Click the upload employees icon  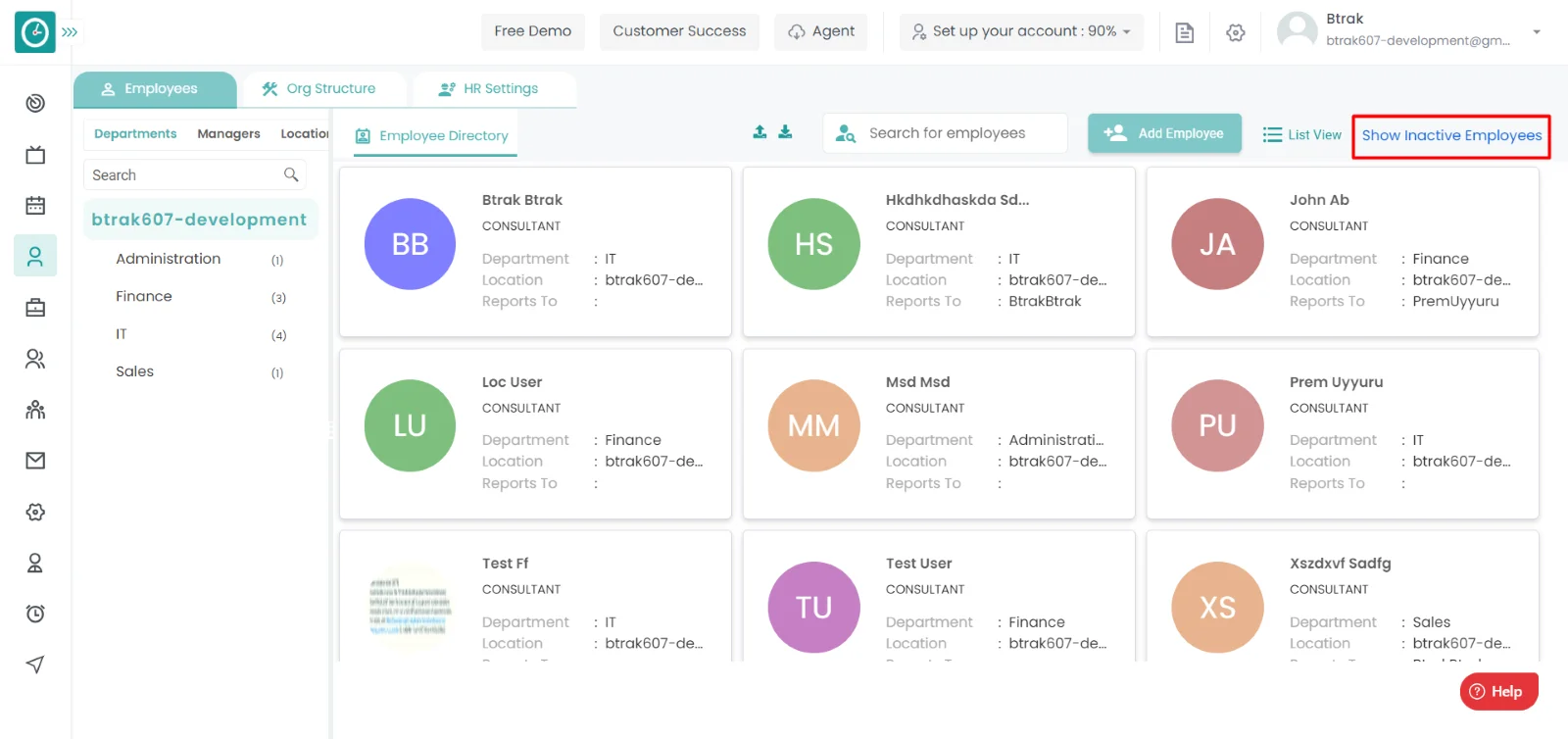pyautogui.click(x=759, y=132)
